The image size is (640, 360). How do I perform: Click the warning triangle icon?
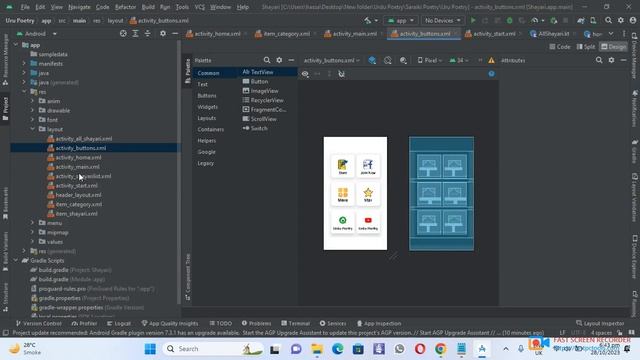pyautogui.click(x=491, y=60)
